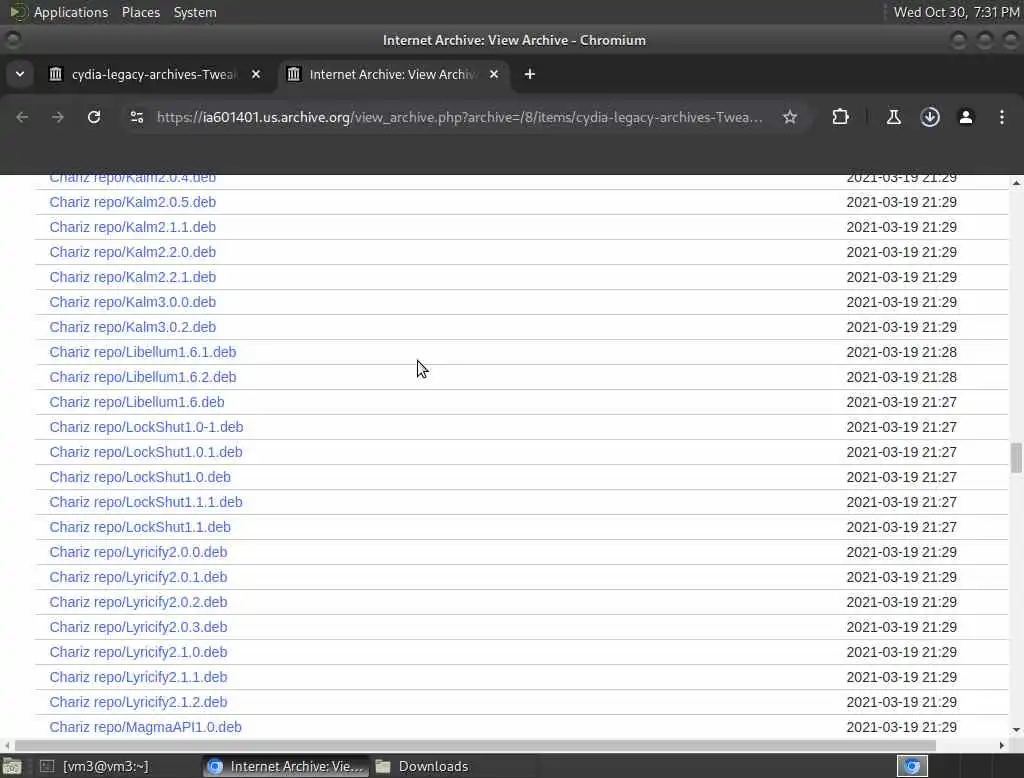Close the Internet Archive: View Archive tab
The width and height of the screenshot is (1024, 778).
(494, 74)
